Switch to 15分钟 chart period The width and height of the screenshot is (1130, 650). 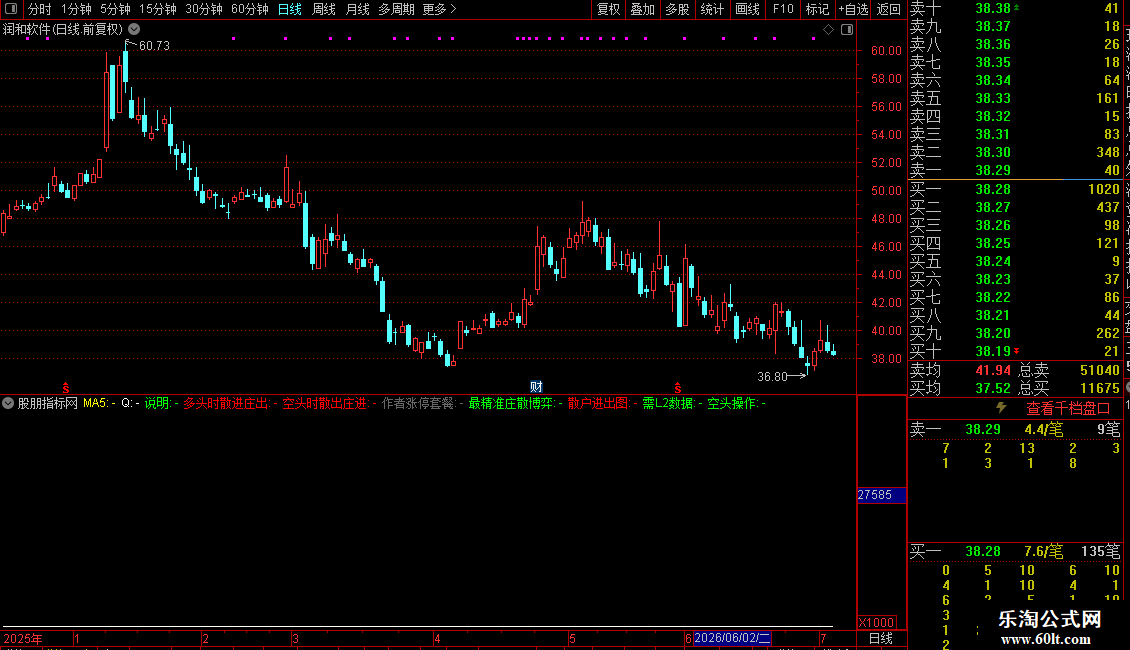pyautogui.click(x=158, y=9)
